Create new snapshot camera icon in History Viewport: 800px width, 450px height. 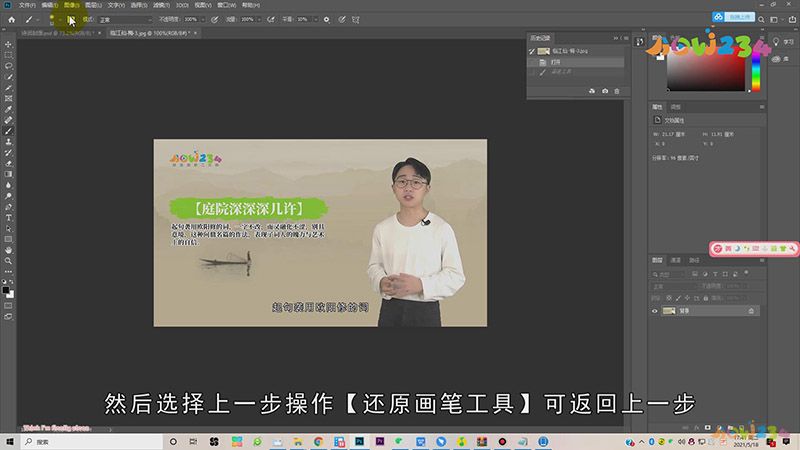click(x=605, y=91)
